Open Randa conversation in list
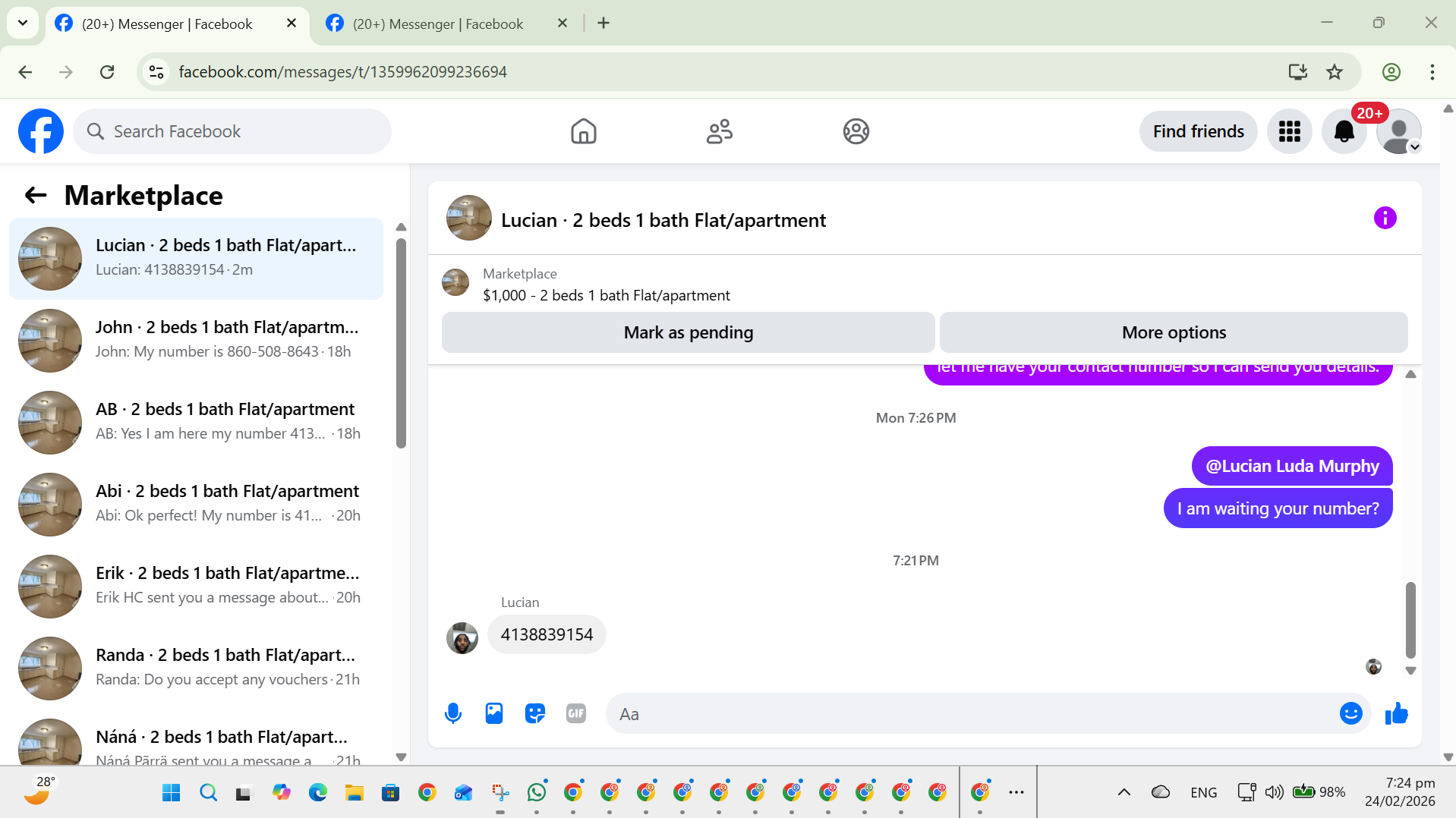 (x=196, y=669)
